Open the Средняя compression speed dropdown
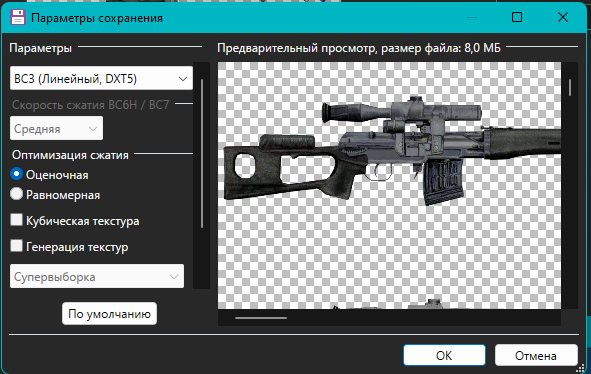591x374 pixels. (x=56, y=129)
